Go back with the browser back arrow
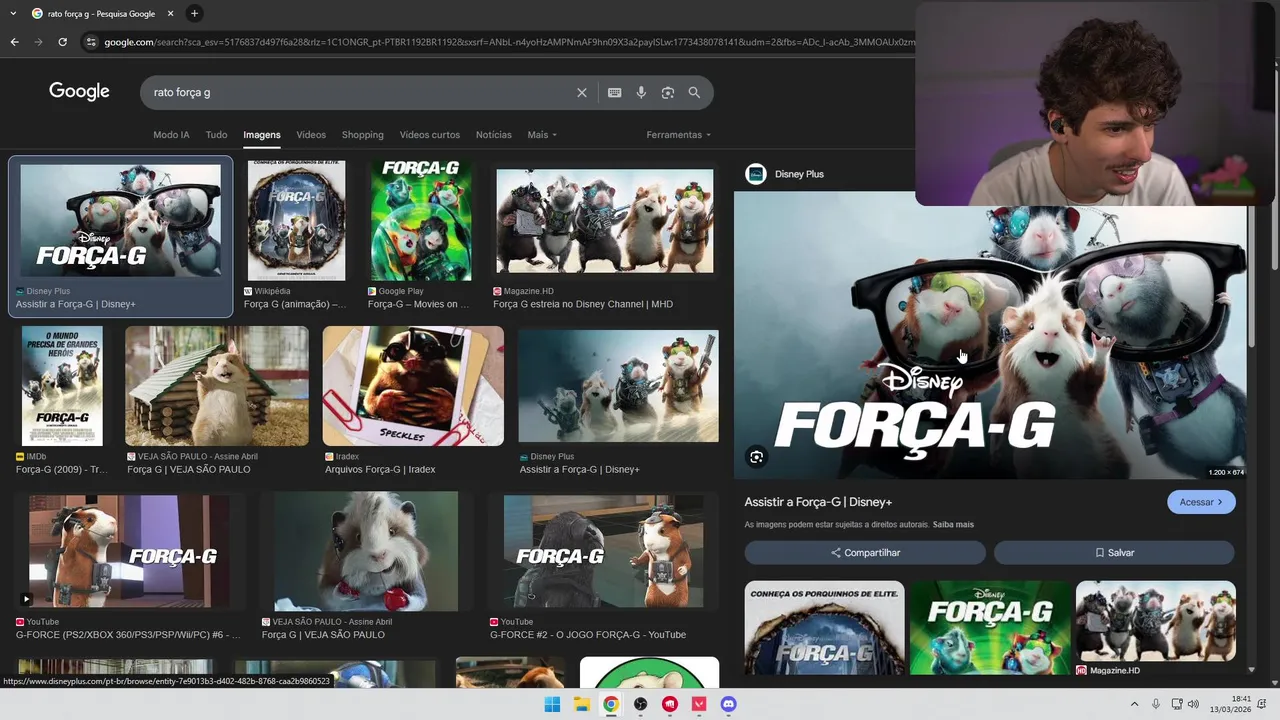Viewport: 1280px width, 720px height. pyautogui.click(x=14, y=42)
